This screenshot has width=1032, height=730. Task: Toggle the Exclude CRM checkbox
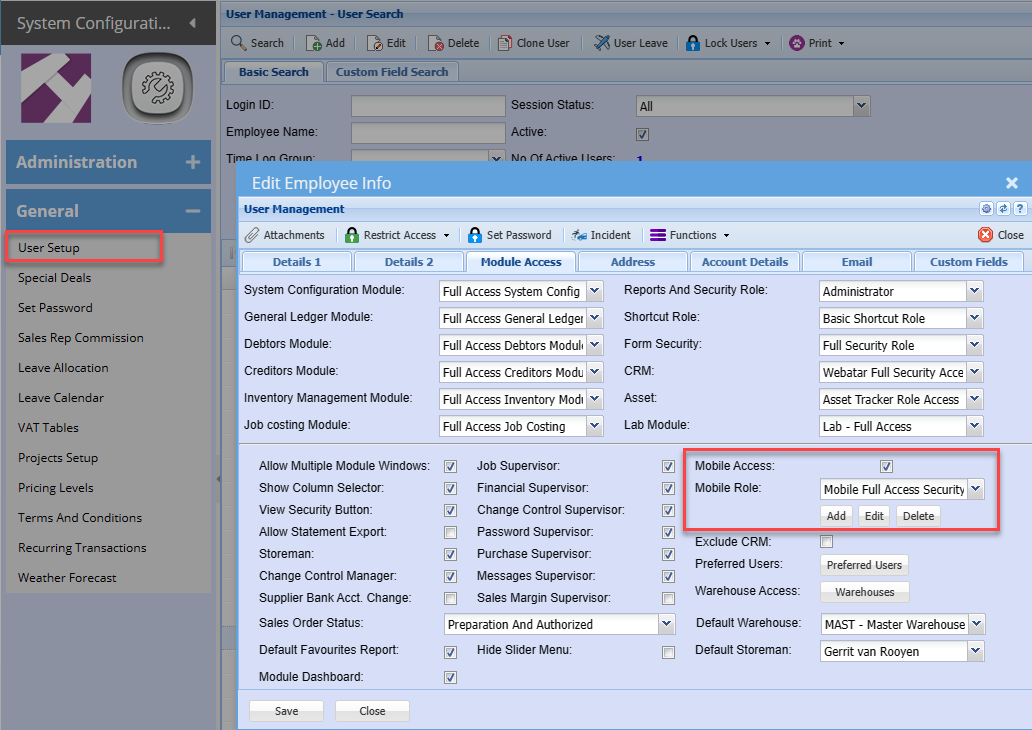[826, 542]
